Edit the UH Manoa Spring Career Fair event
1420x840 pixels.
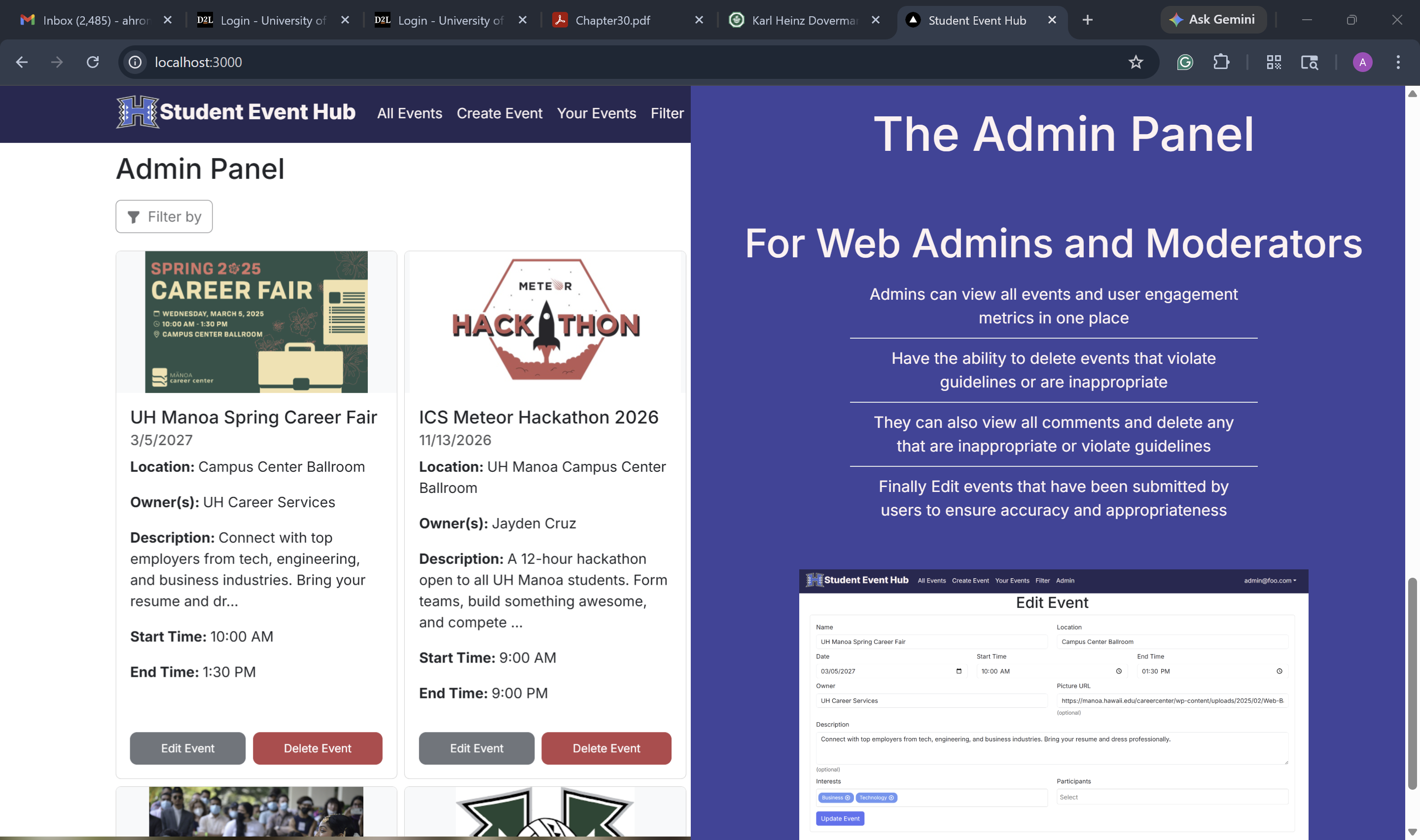[x=187, y=748]
